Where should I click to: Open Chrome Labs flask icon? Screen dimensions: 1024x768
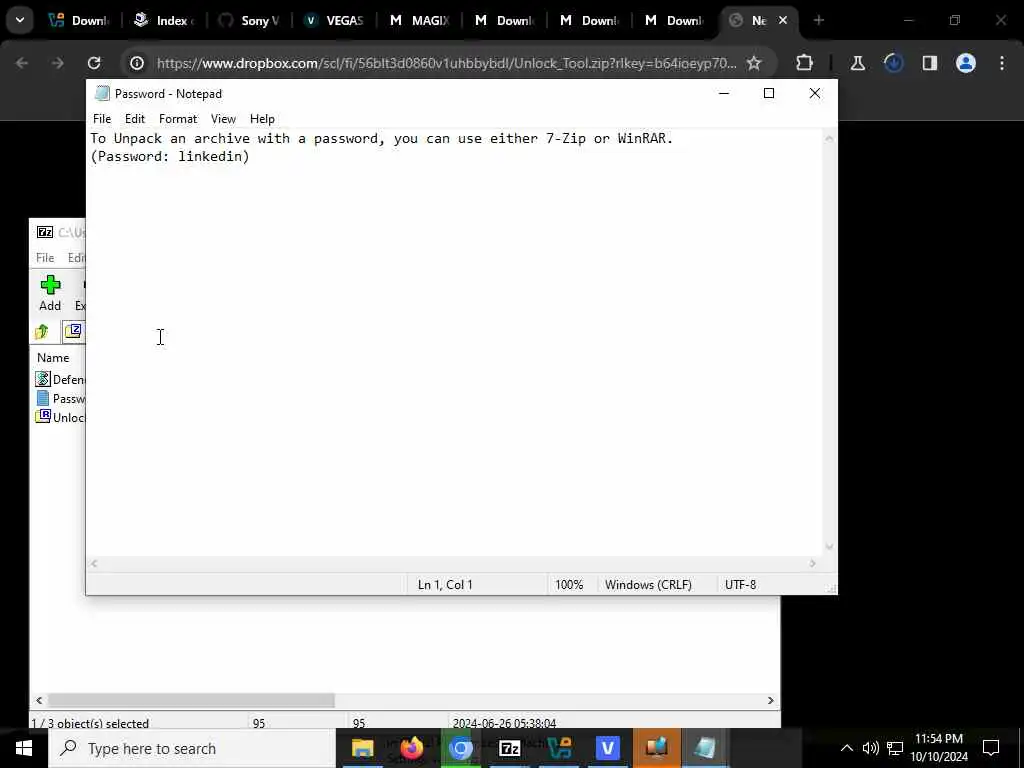point(857,63)
